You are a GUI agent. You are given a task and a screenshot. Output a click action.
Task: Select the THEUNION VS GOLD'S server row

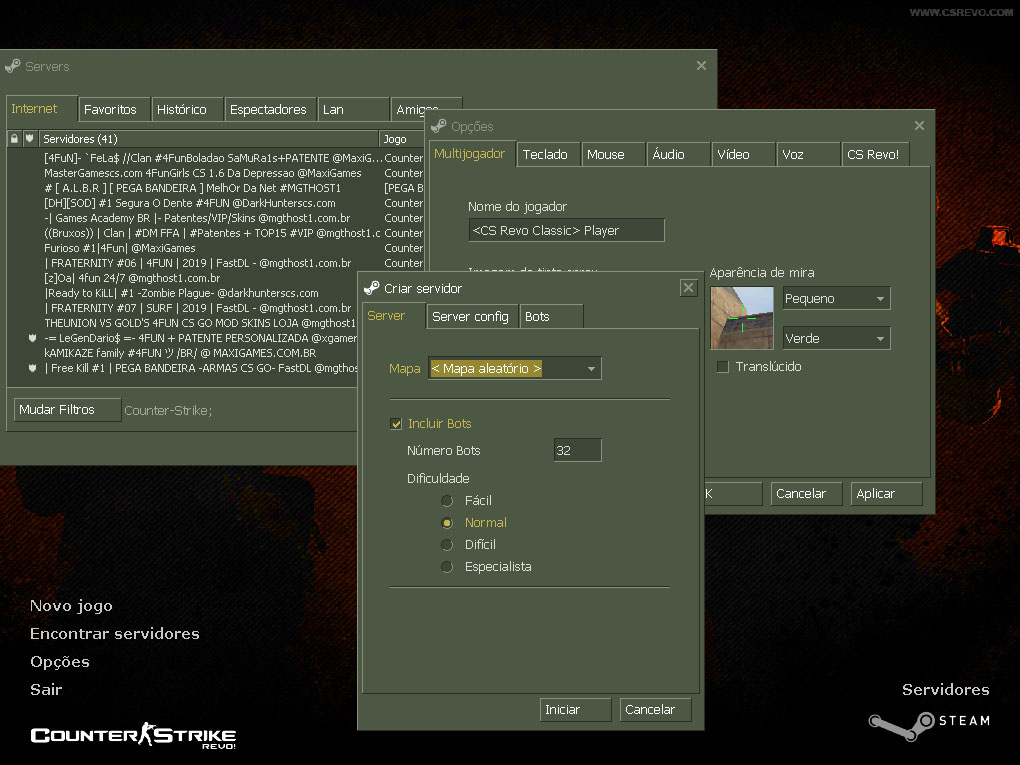(x=183, y=323)
